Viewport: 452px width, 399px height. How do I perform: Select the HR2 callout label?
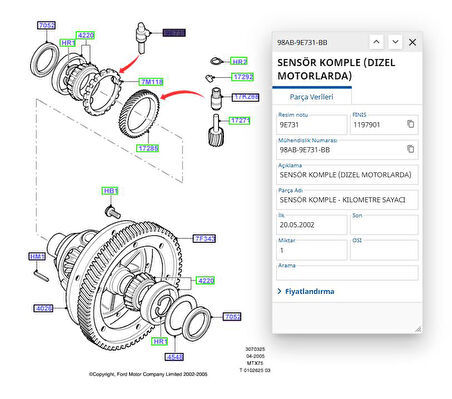click(239, 61)
